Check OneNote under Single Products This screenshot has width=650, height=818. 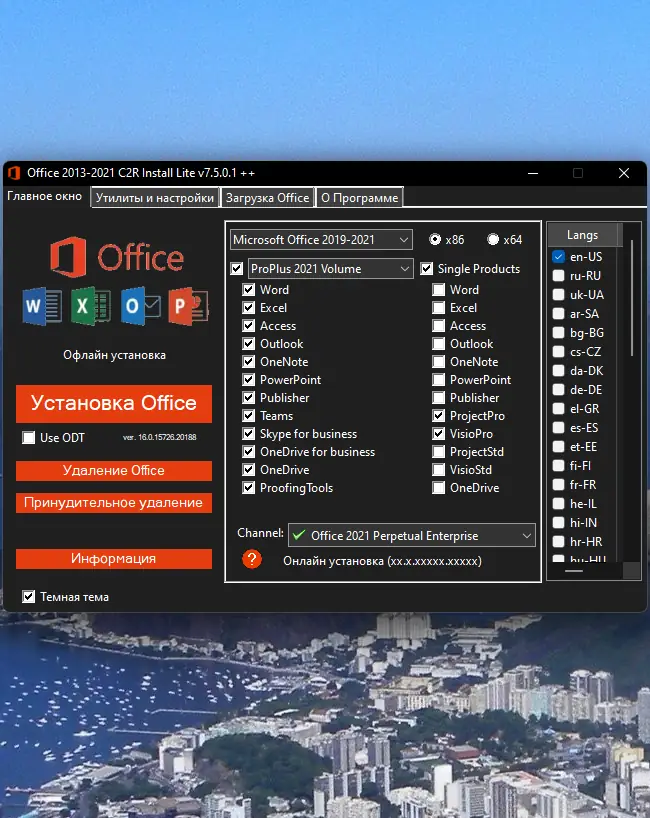click(439, 362)
